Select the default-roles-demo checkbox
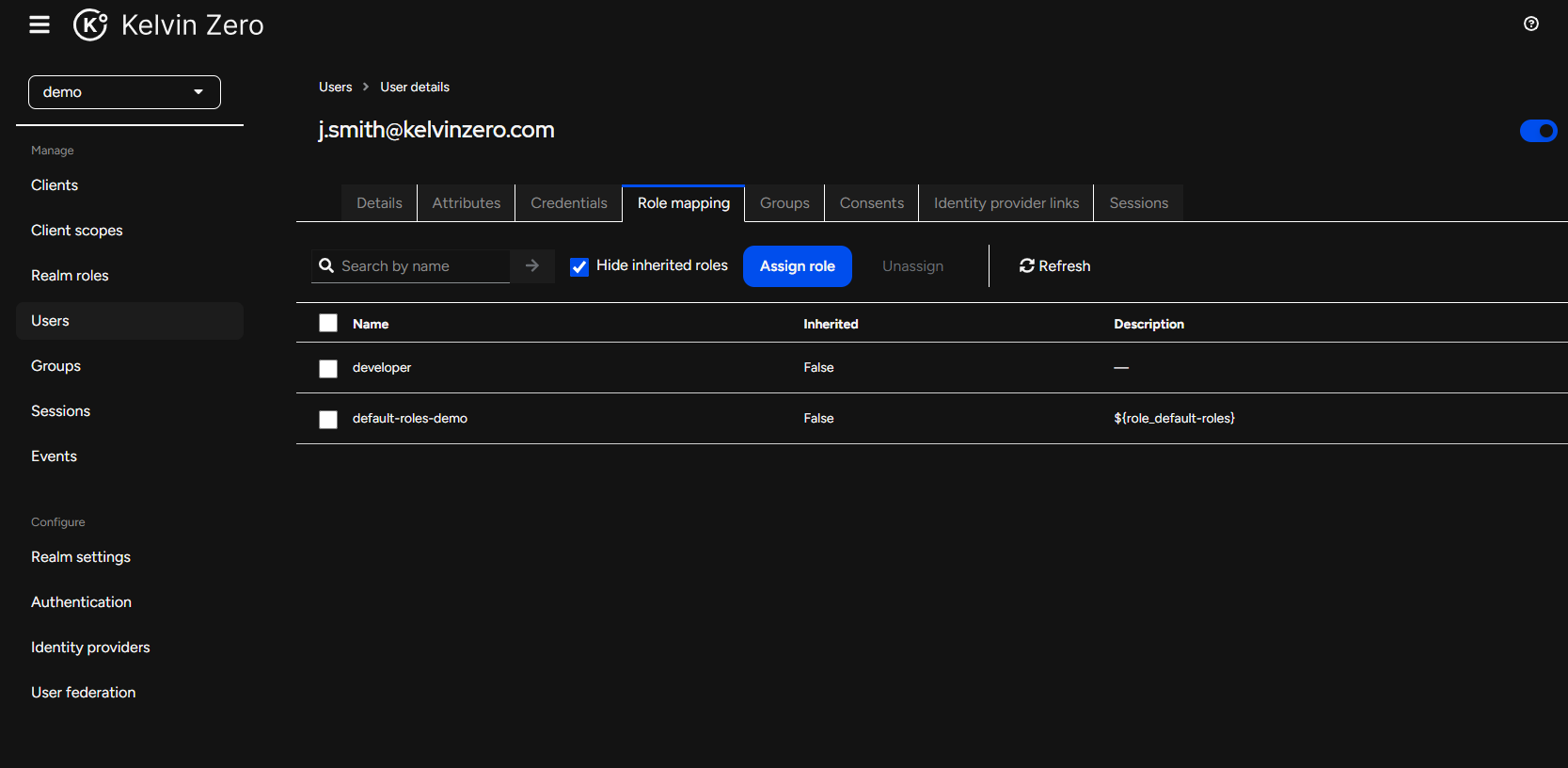This screenshot has height=768, width=1568. (328, 420)
